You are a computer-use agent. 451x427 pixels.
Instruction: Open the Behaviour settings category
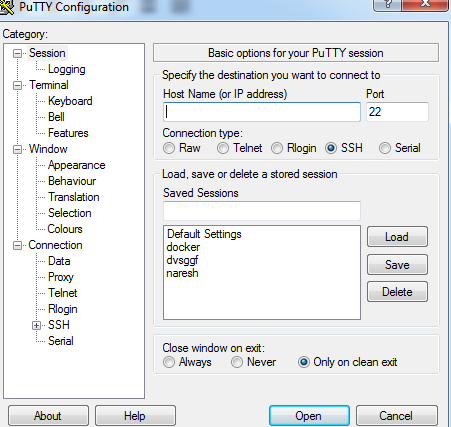(x=72, y=181)
